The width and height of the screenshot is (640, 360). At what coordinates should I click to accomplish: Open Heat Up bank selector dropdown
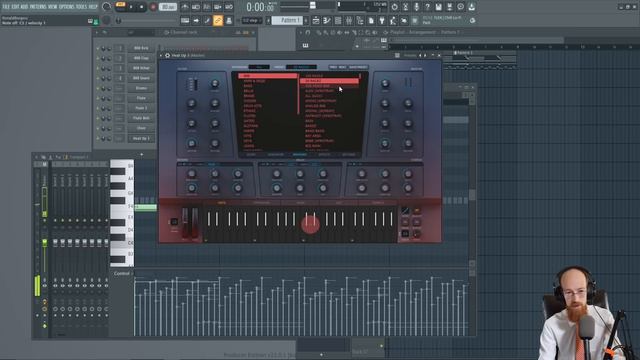click(301, 67)
